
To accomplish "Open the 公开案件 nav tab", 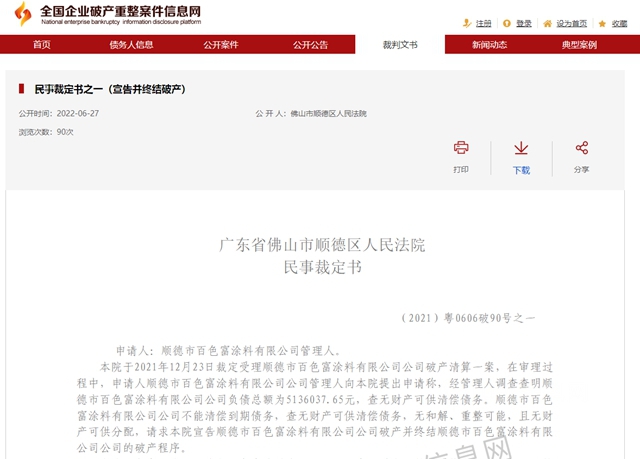I will pos(221,44).
